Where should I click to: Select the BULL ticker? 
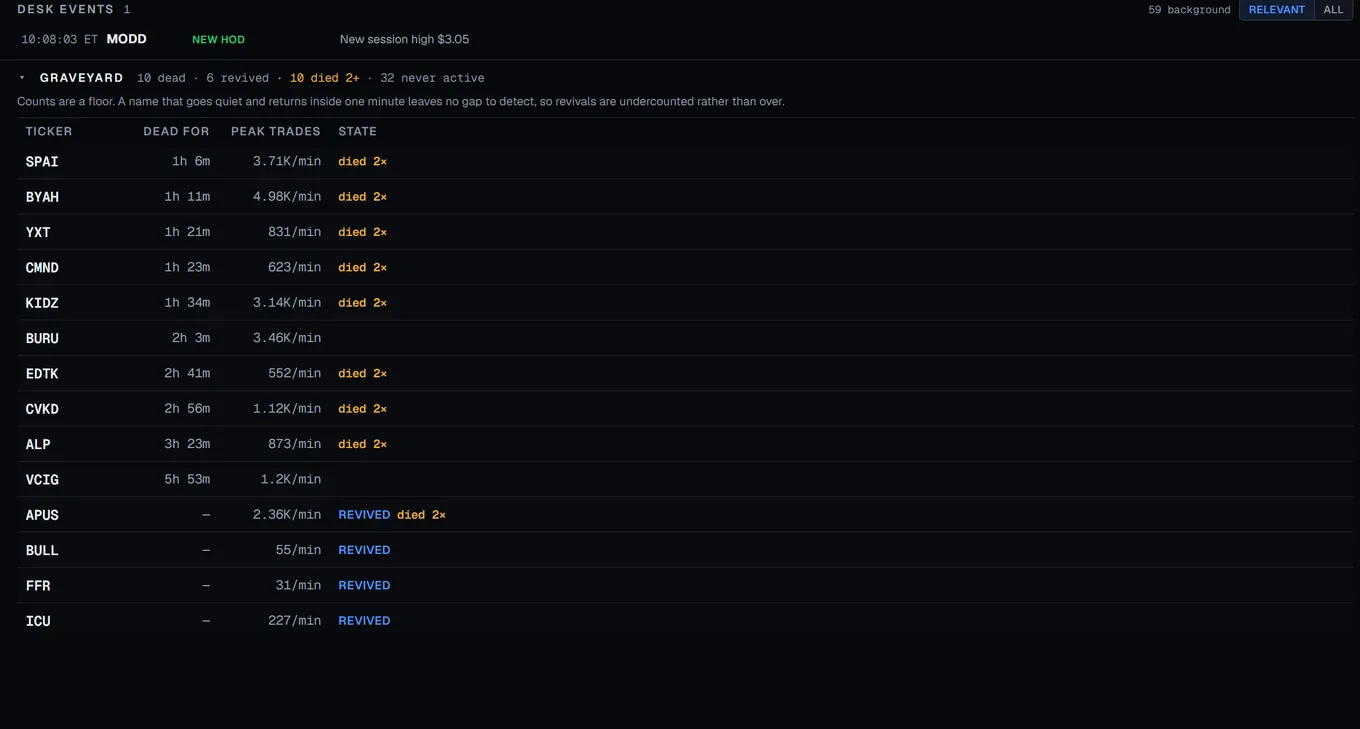[42, 550]
